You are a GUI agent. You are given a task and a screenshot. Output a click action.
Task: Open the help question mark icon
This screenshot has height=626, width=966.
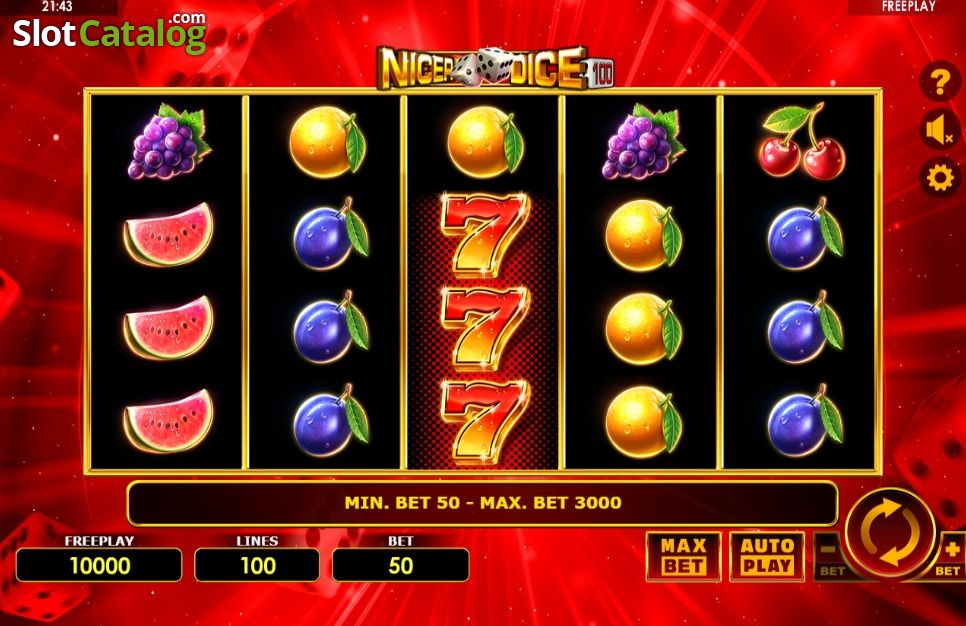940,82
